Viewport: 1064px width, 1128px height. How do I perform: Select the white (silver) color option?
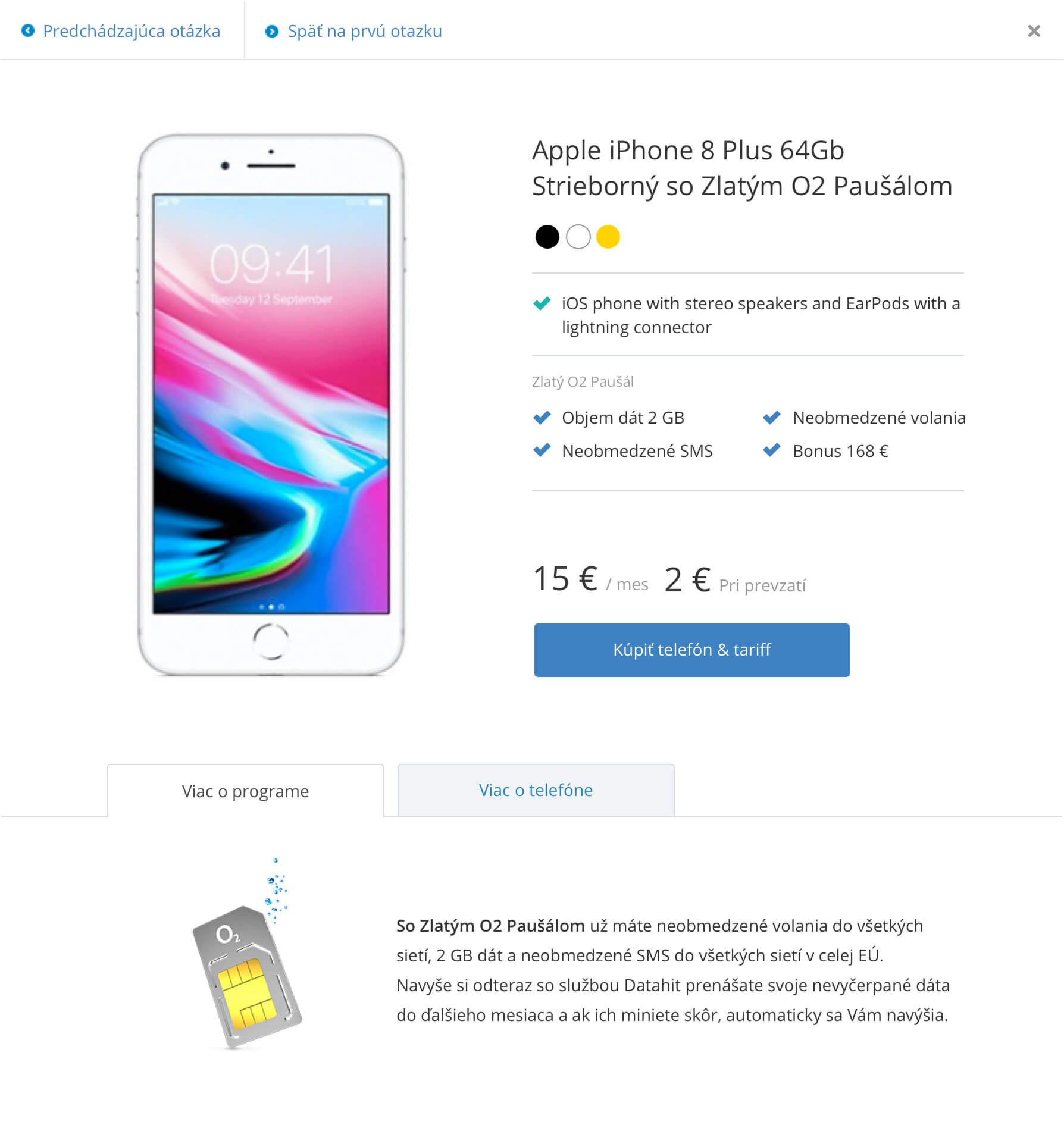pos(578,237)
